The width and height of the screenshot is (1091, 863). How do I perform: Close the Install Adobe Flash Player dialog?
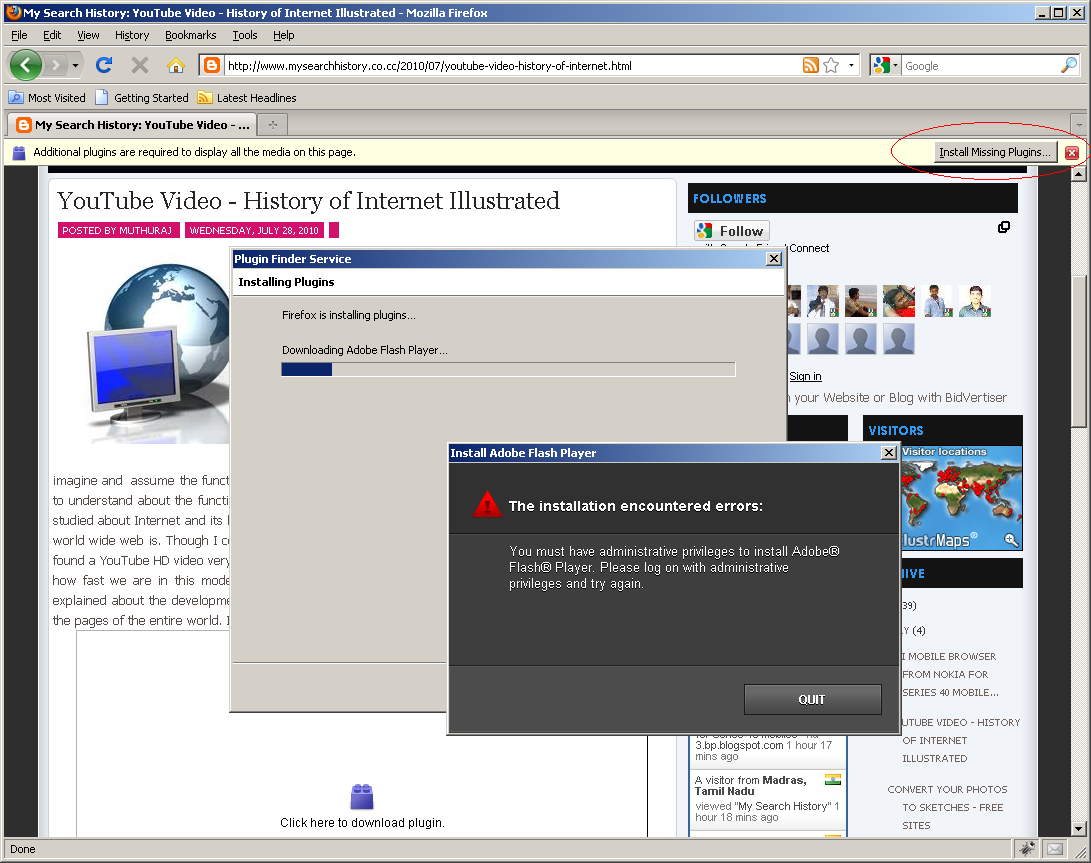(889, 452)
